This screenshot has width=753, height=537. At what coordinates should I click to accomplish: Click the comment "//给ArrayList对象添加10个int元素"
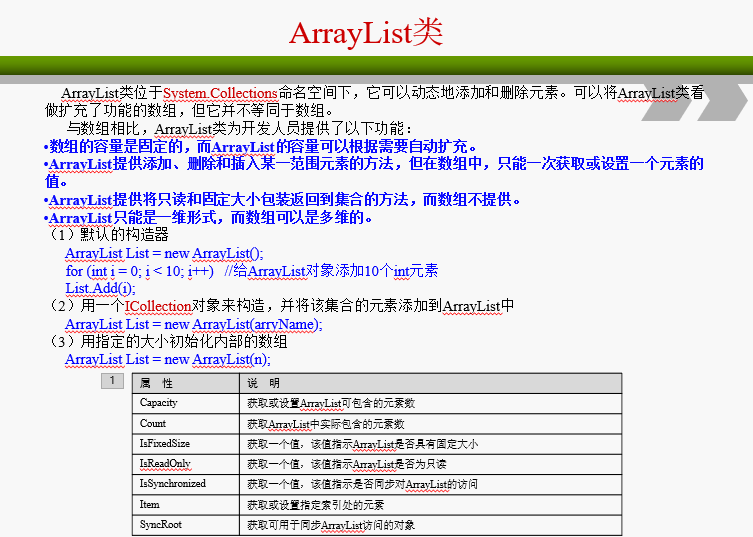tap(331, 271)
